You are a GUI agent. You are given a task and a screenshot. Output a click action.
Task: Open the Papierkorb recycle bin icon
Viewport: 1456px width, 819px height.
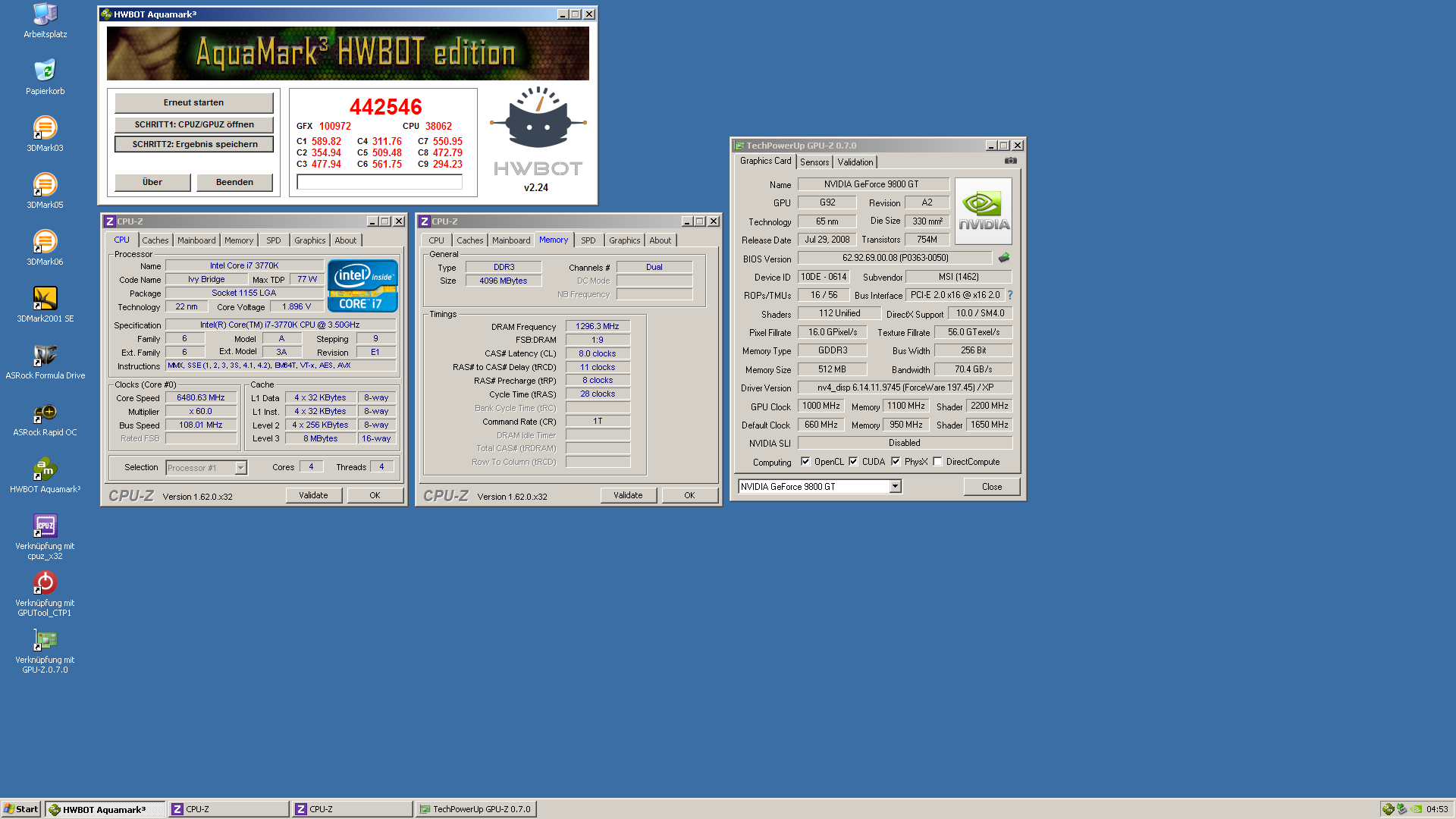(45, 77)
